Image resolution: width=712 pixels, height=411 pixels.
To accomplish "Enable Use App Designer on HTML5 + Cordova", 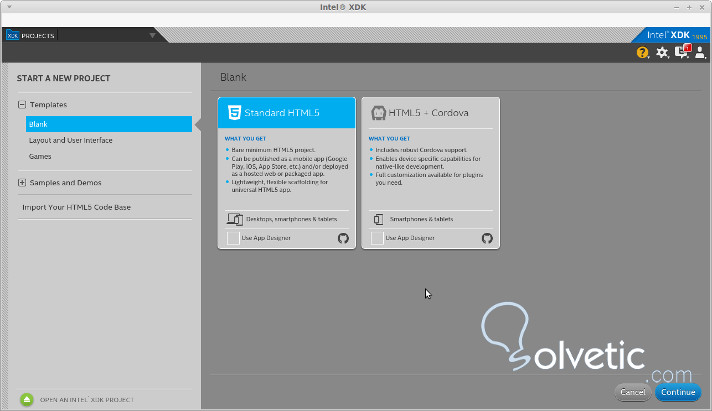I will click(377, 238).
